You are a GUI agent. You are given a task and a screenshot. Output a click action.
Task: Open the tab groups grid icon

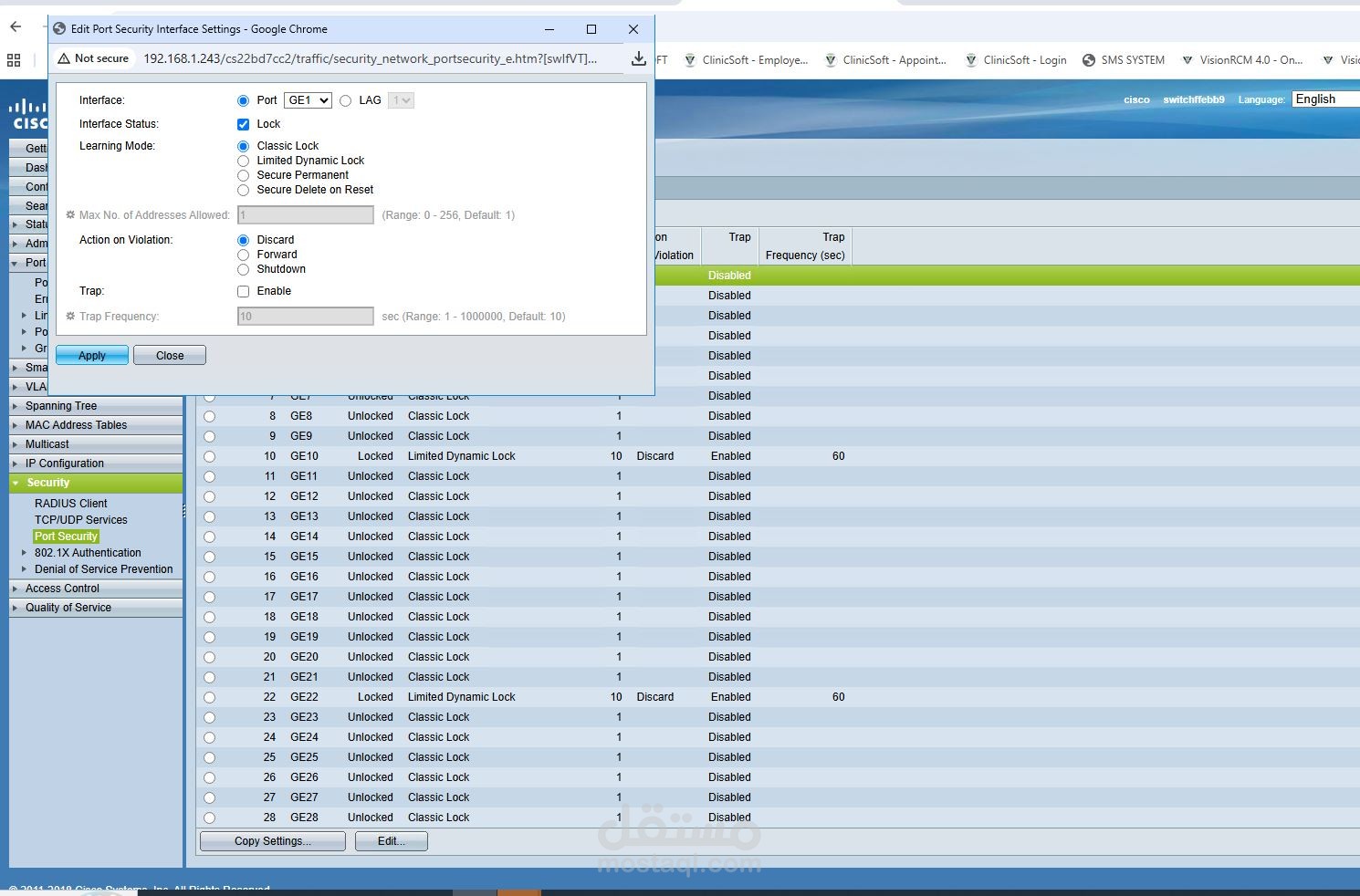pyautogui.click(x=14, y=60)
